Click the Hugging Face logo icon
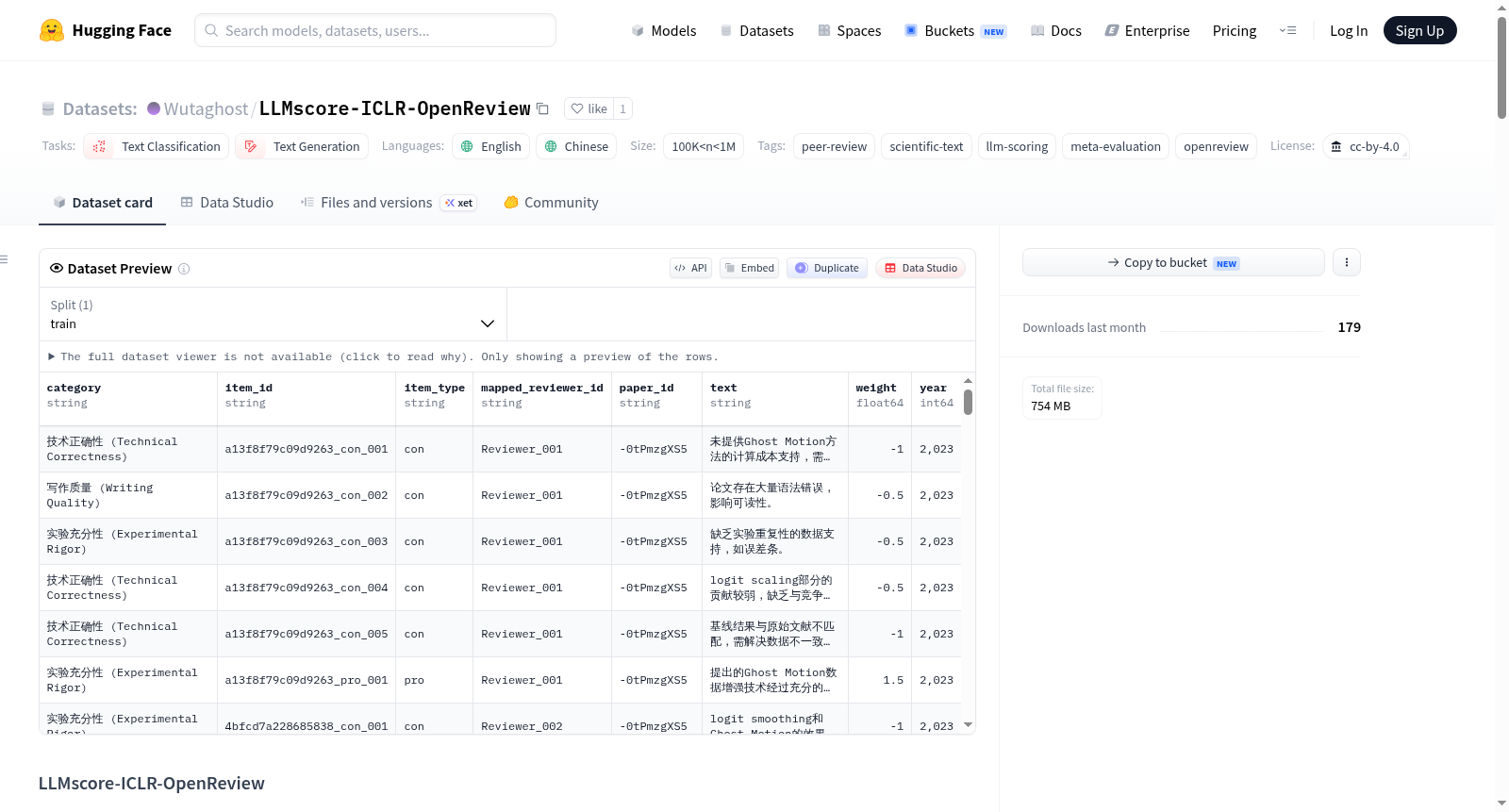 point(52,30)
